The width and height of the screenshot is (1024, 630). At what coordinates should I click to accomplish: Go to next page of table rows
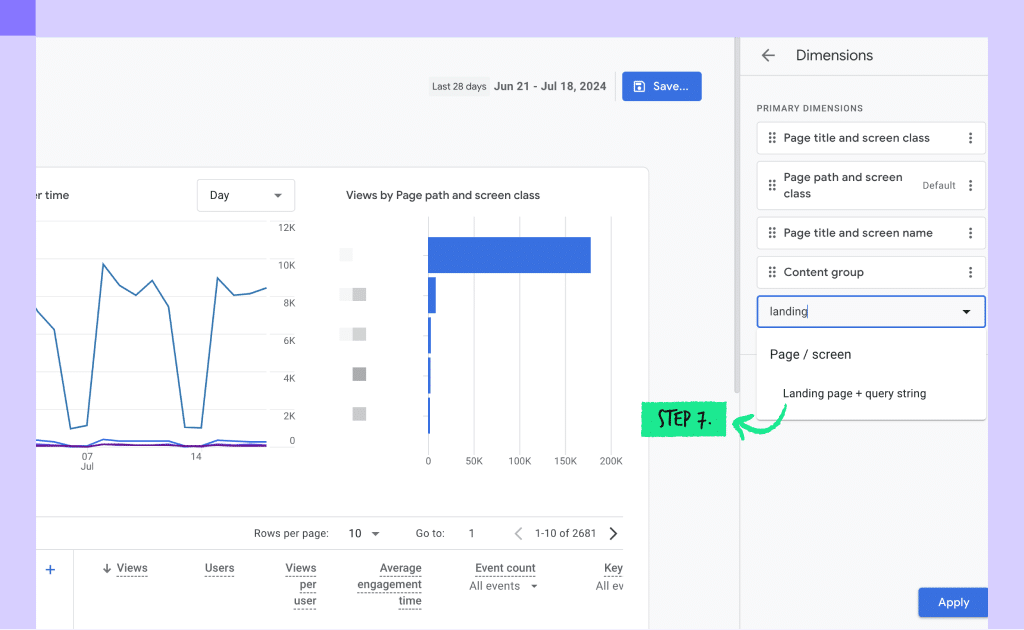(x=613, y=533)
